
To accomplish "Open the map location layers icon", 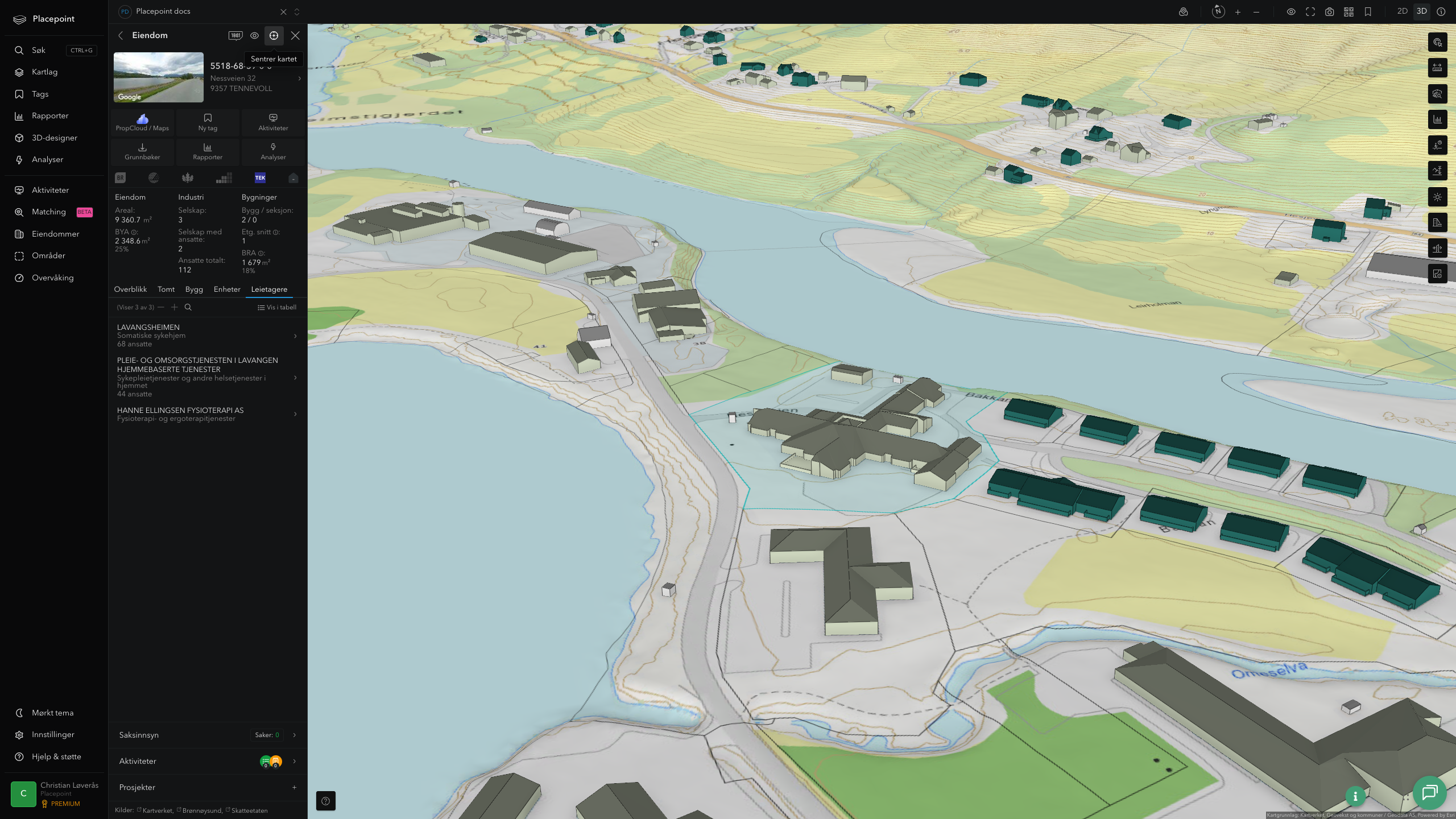I will pos(1184,12).
